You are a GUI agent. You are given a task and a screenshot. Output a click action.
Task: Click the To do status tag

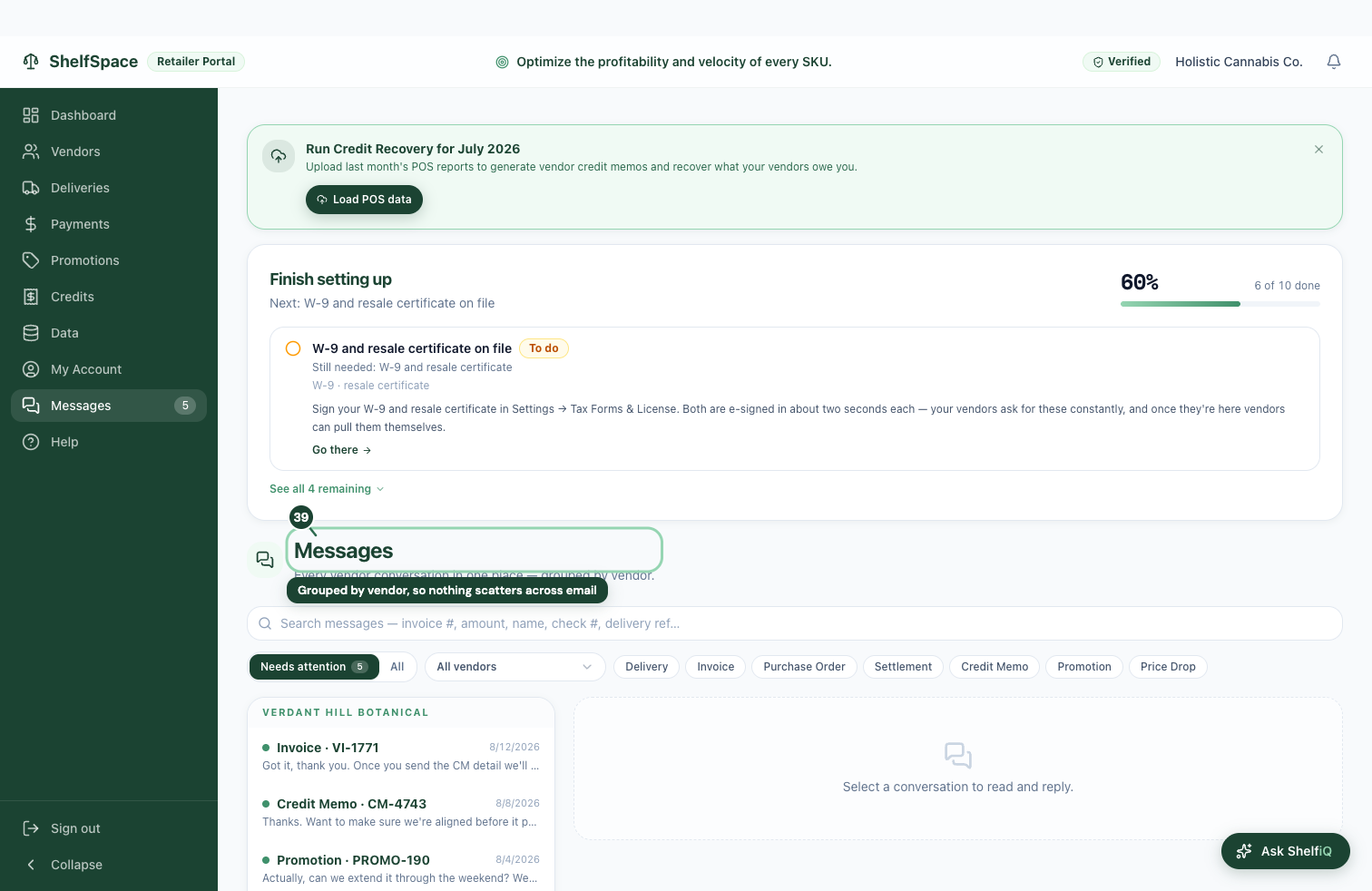544,348
